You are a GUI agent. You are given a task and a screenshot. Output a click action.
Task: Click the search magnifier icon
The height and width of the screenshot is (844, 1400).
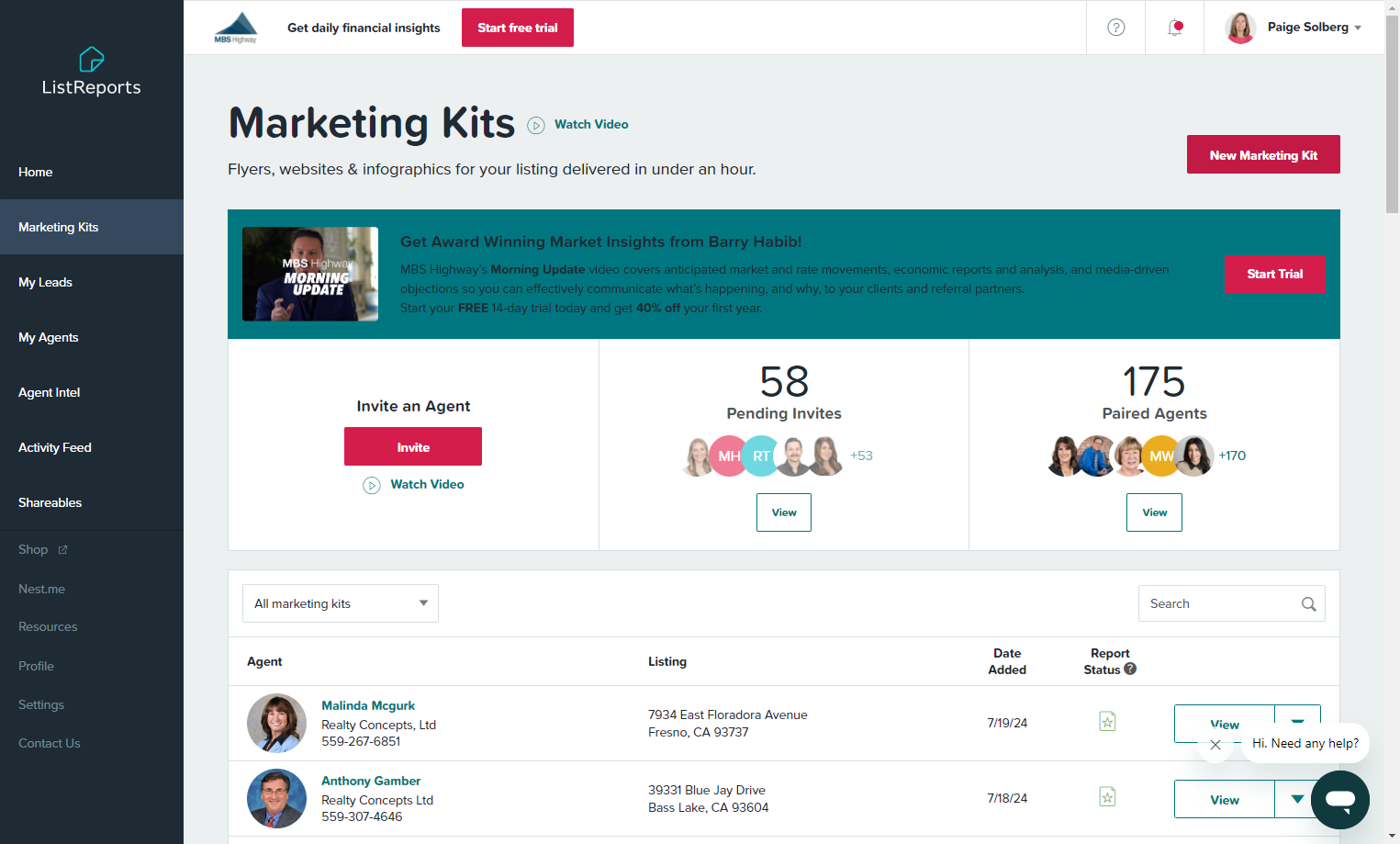click(x=1308, y=603)
